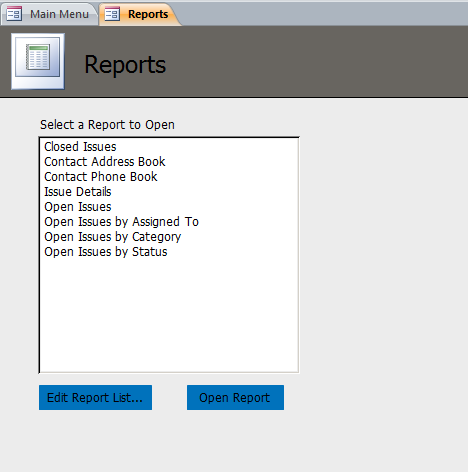The height and width of the screenshot is (472, 468).
Task: Click the Reports header title
Action: coord(125,64)
